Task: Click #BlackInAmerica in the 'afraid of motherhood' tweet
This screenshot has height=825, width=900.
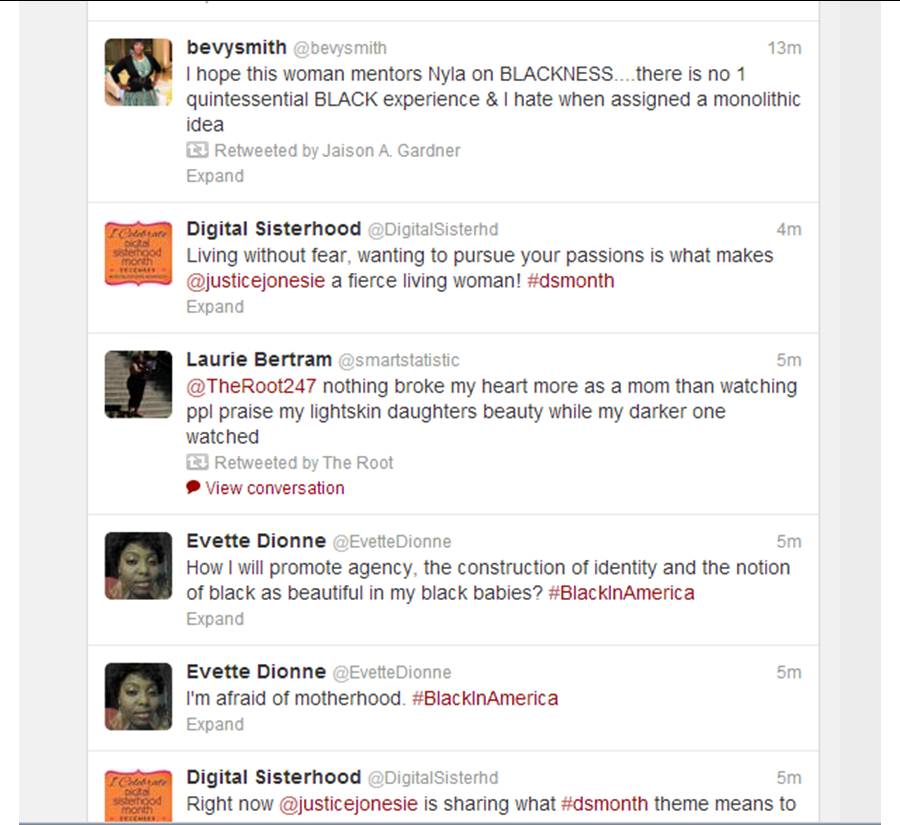Action: pos(485,698)
